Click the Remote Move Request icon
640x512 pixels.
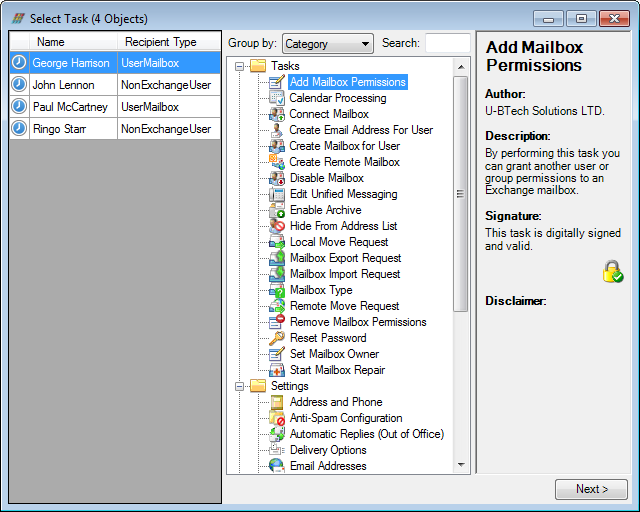277,306
